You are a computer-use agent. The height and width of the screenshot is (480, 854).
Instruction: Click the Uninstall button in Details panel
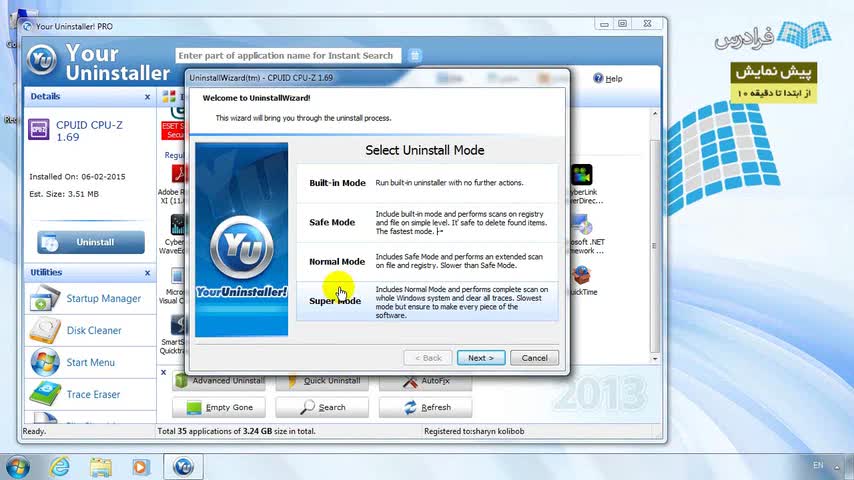(x=91, y=242)
